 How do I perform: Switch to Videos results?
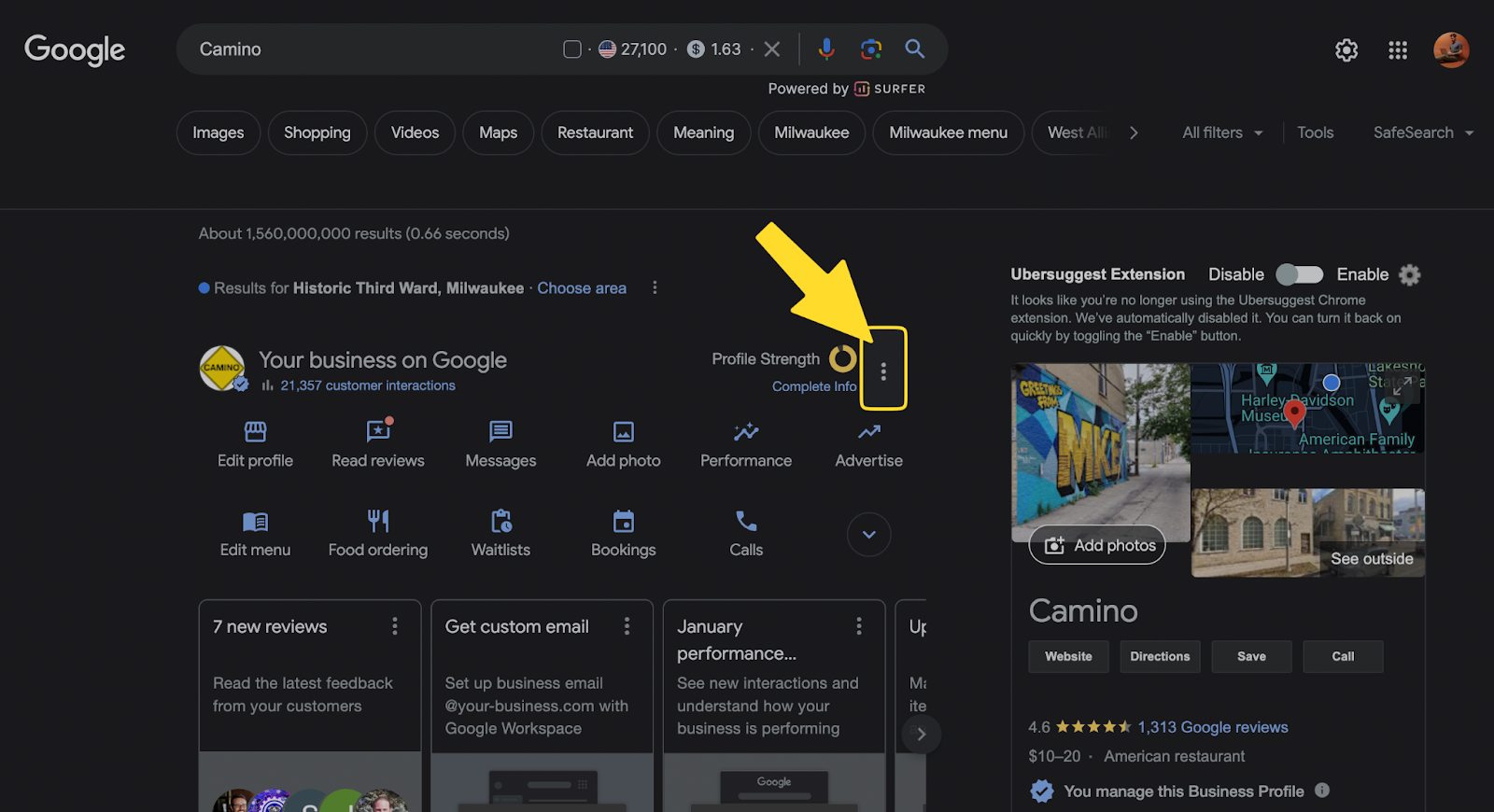pos(415,133)
